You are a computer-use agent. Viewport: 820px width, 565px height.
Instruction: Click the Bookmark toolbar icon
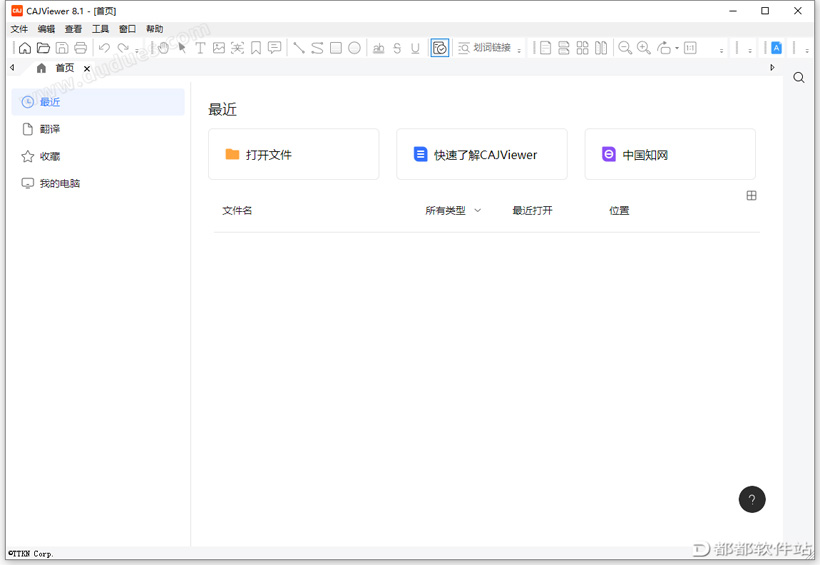[x=256, y=48]
